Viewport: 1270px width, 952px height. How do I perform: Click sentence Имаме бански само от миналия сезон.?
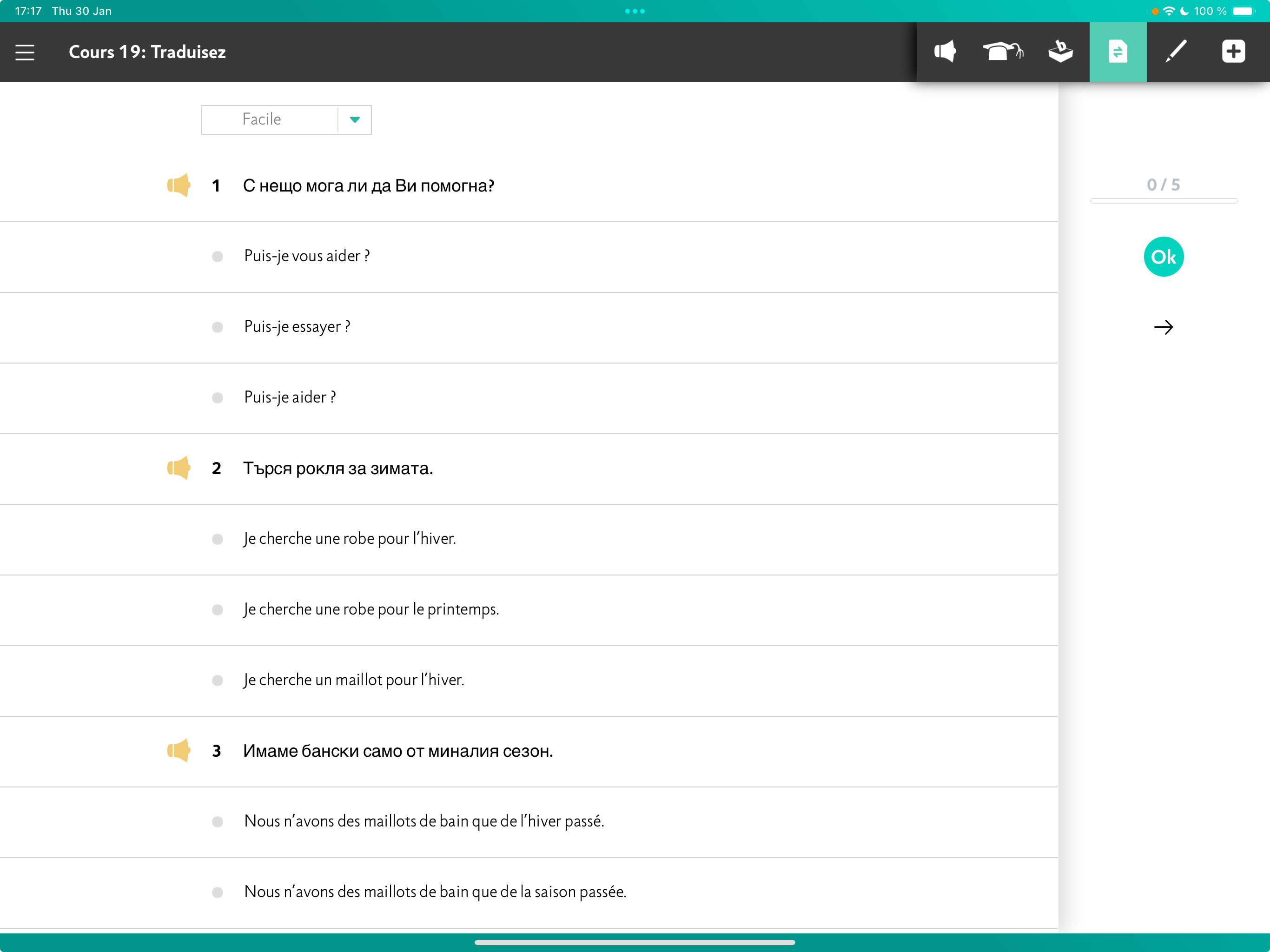point(398,750)
